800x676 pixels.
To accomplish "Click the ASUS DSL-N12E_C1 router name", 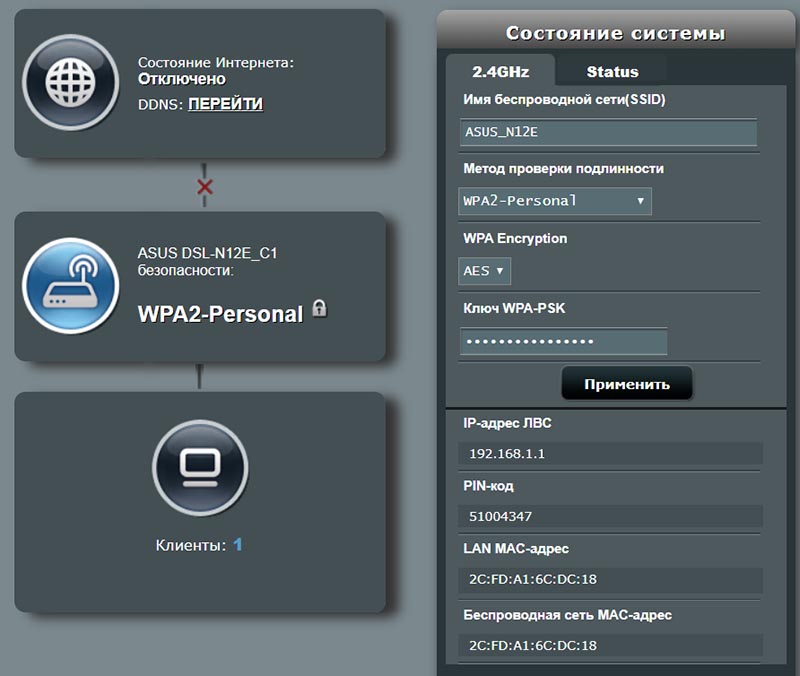I will (x=207, y=253).
